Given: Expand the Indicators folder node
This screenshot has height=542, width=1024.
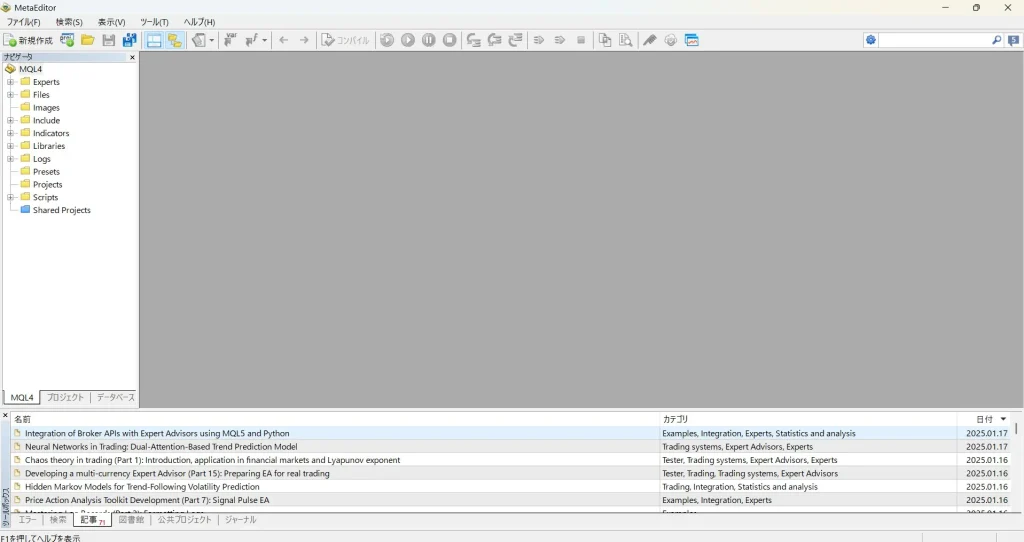Looking at the screenshot, I should click(x=10, y=133).
